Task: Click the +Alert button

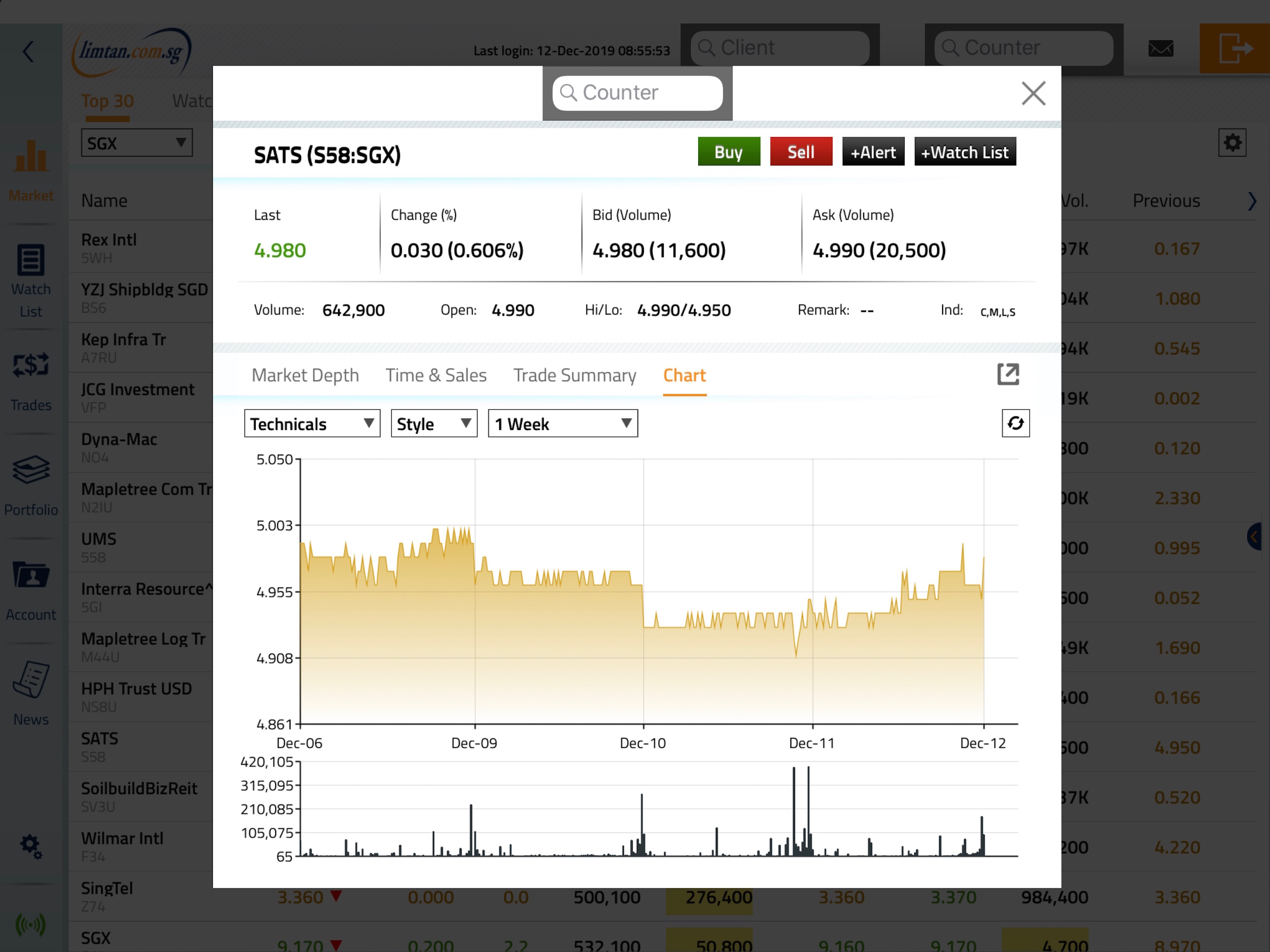Action: click(873, 152)
